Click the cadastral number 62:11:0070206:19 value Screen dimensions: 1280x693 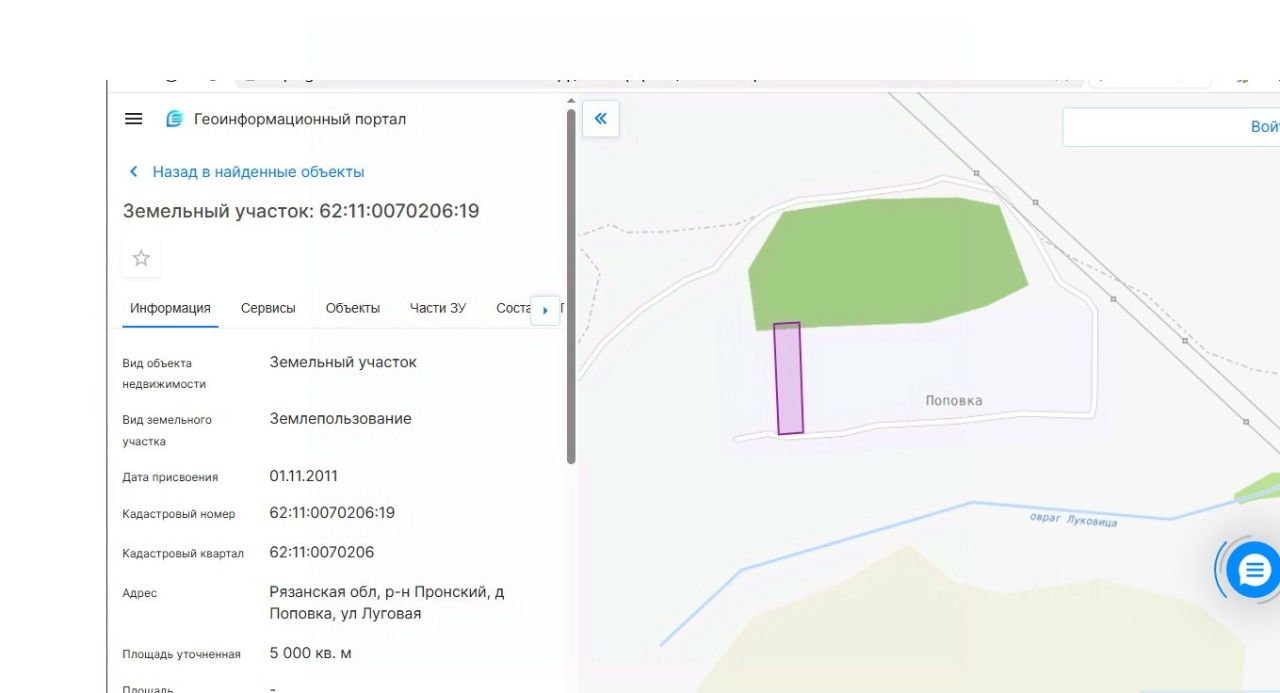tap(332, 513)
